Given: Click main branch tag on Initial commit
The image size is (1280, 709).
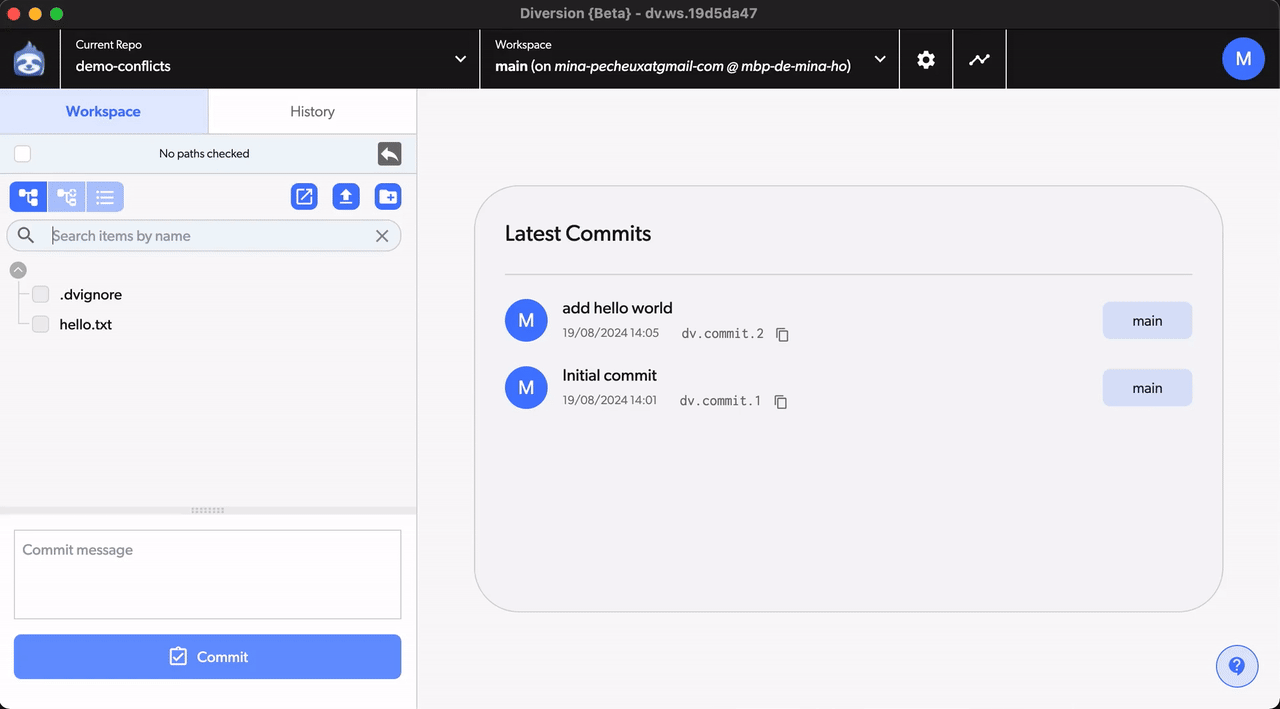Looking at the screenshot, I should pos(1147,388).
